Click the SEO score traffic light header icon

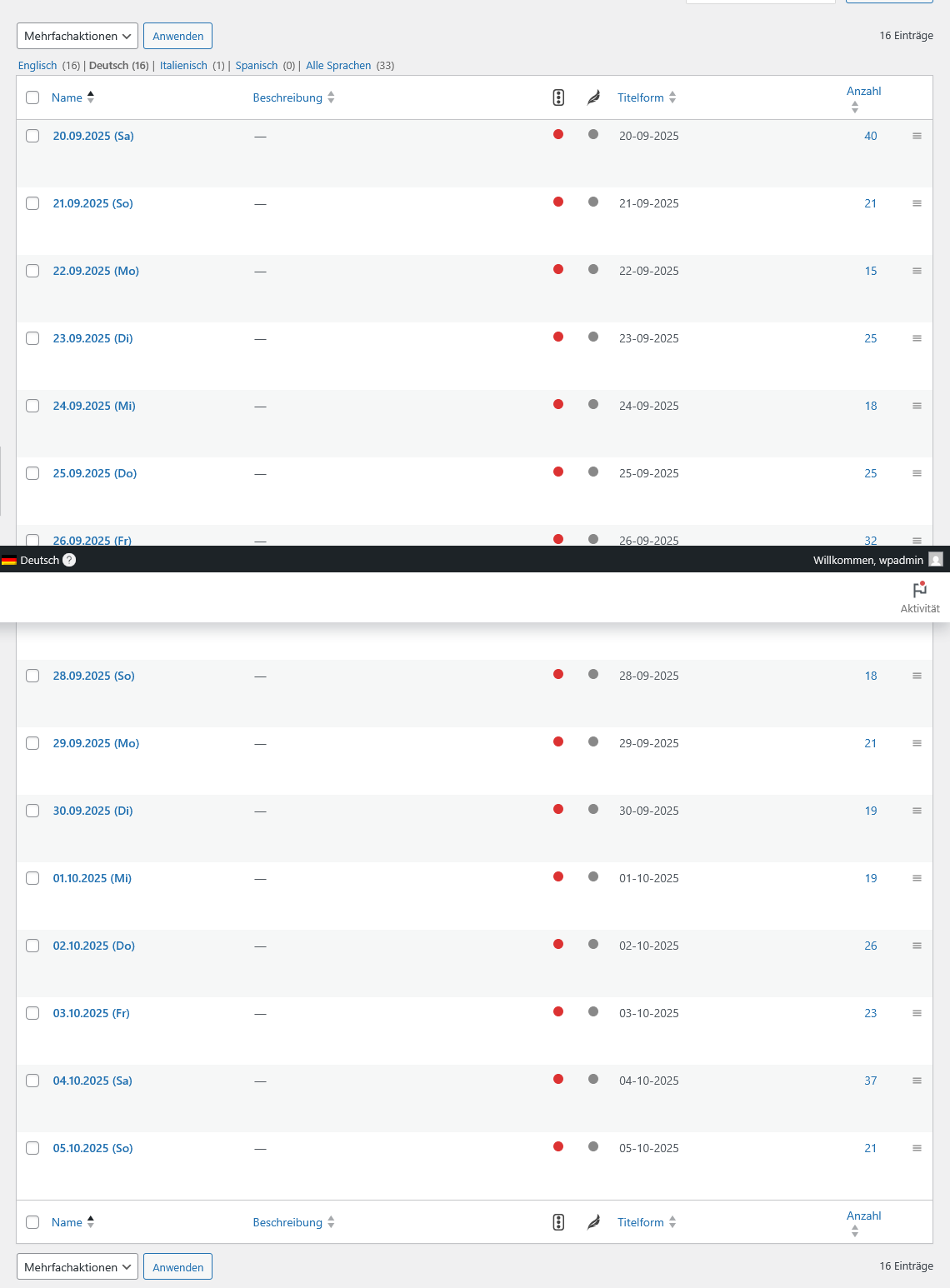pos(558,97)
